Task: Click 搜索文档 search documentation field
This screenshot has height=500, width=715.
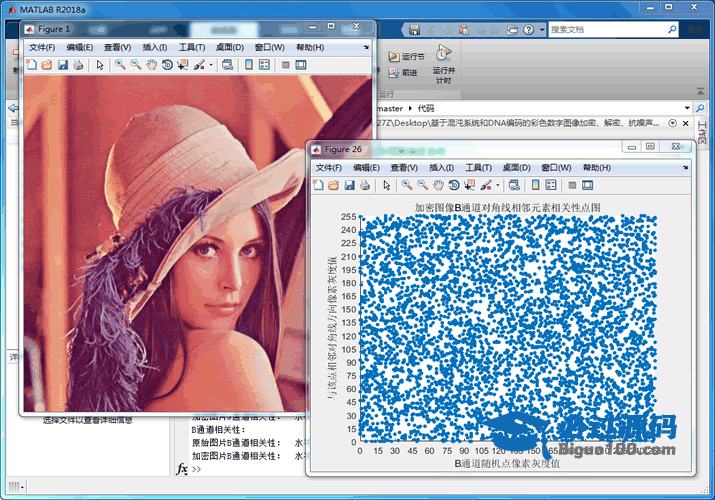Action: (x=608, y=30)
